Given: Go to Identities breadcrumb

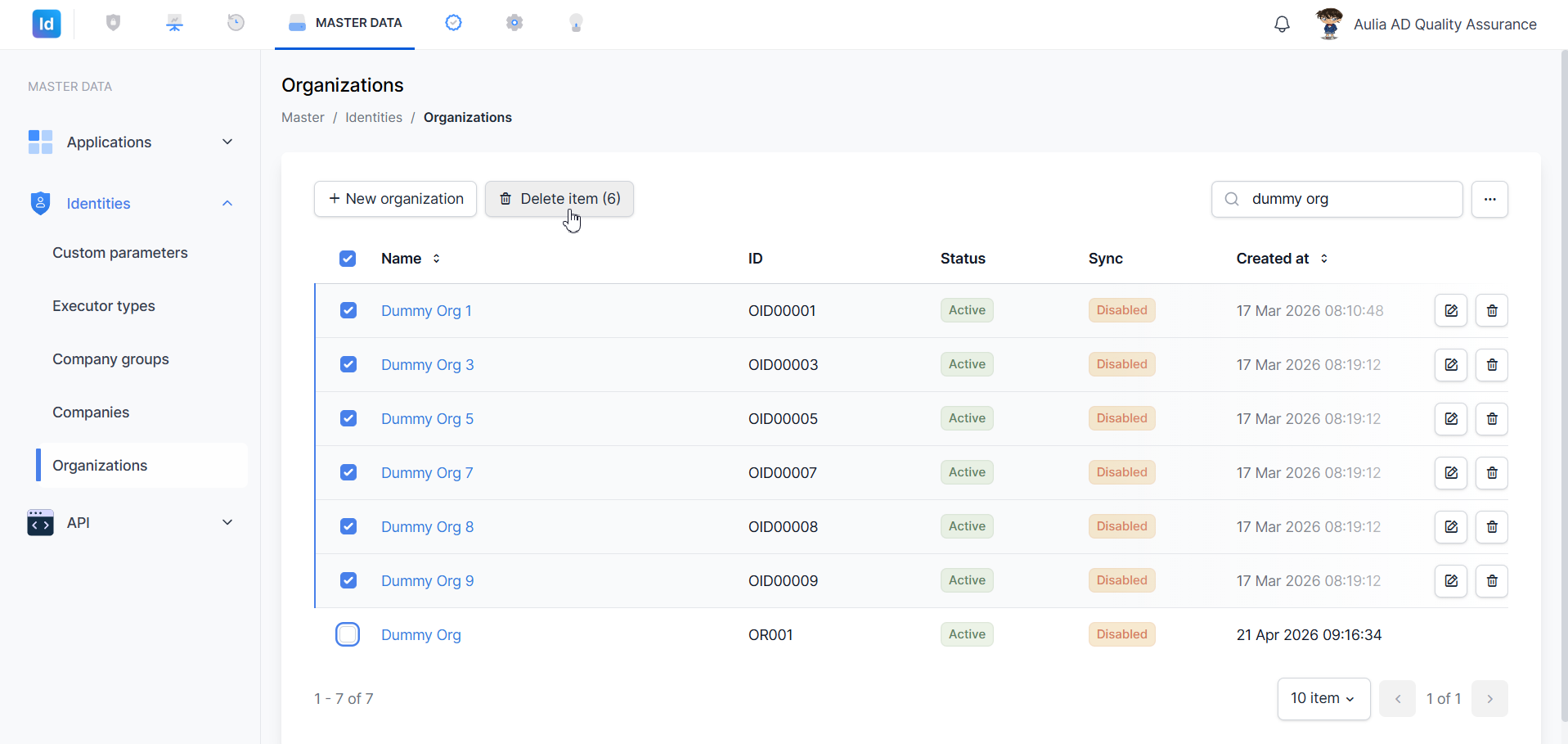Looking at the screenshot, I should point(374,118).
